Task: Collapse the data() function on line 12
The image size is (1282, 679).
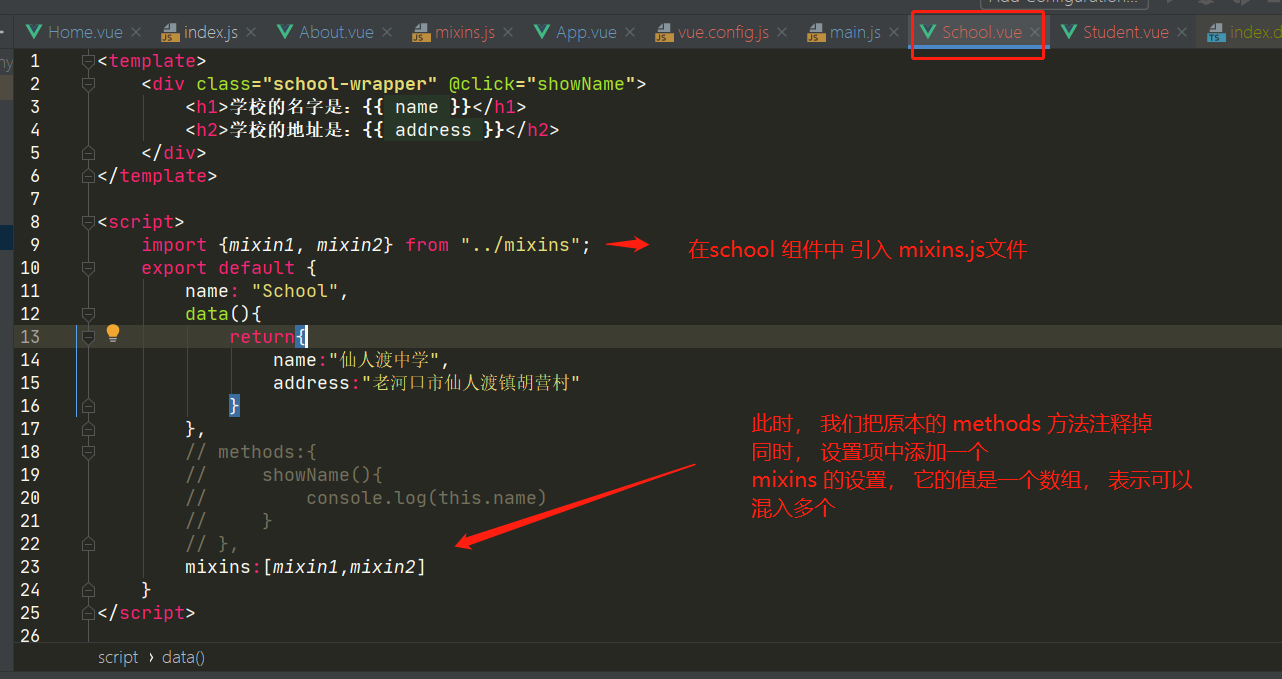Action: [x=88, y=315]
